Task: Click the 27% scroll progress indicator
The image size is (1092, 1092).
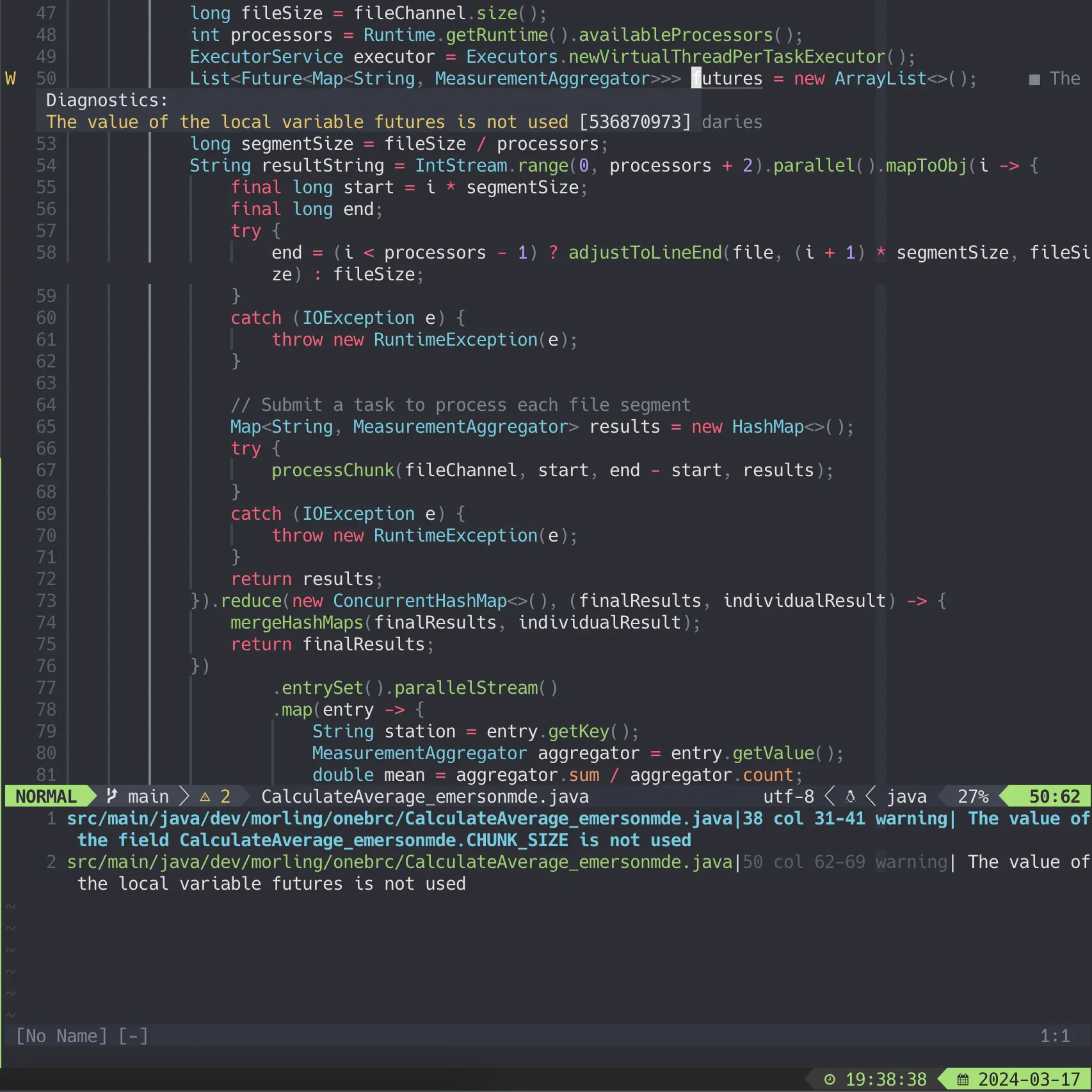Action: (971, 796)
